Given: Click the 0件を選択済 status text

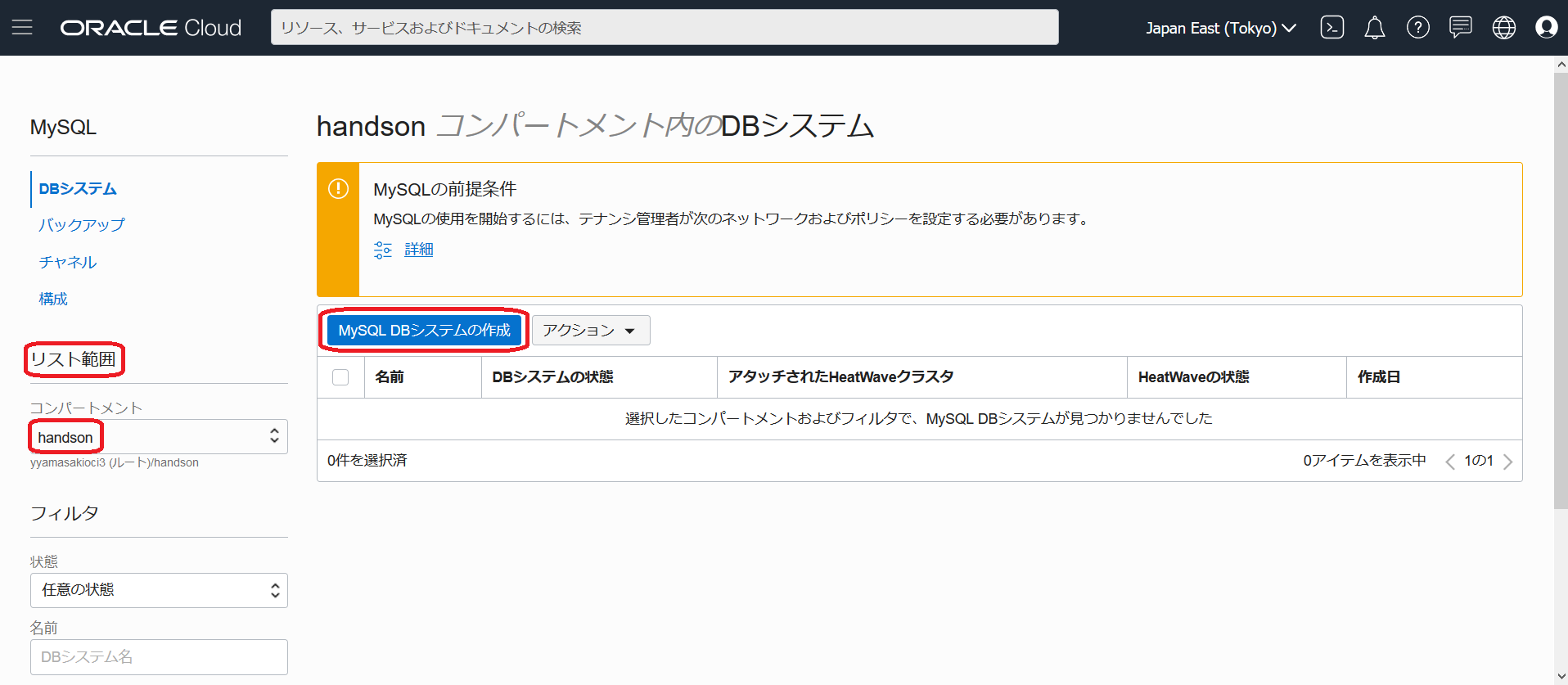Looking at the screenshot, I should pos(367,461).
